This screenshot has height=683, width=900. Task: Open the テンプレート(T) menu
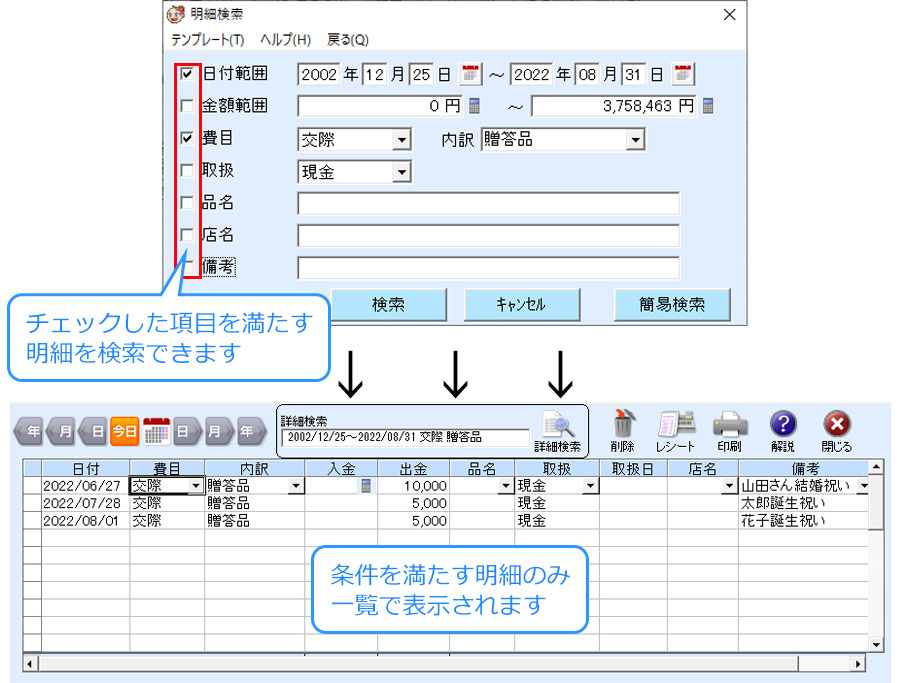point(207,40)
